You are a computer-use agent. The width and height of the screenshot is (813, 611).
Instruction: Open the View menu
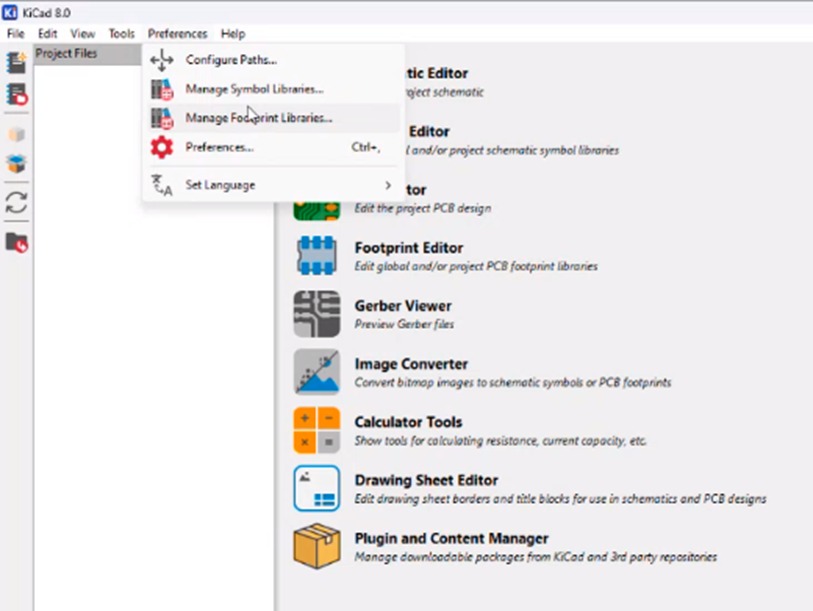coord(82,34)
